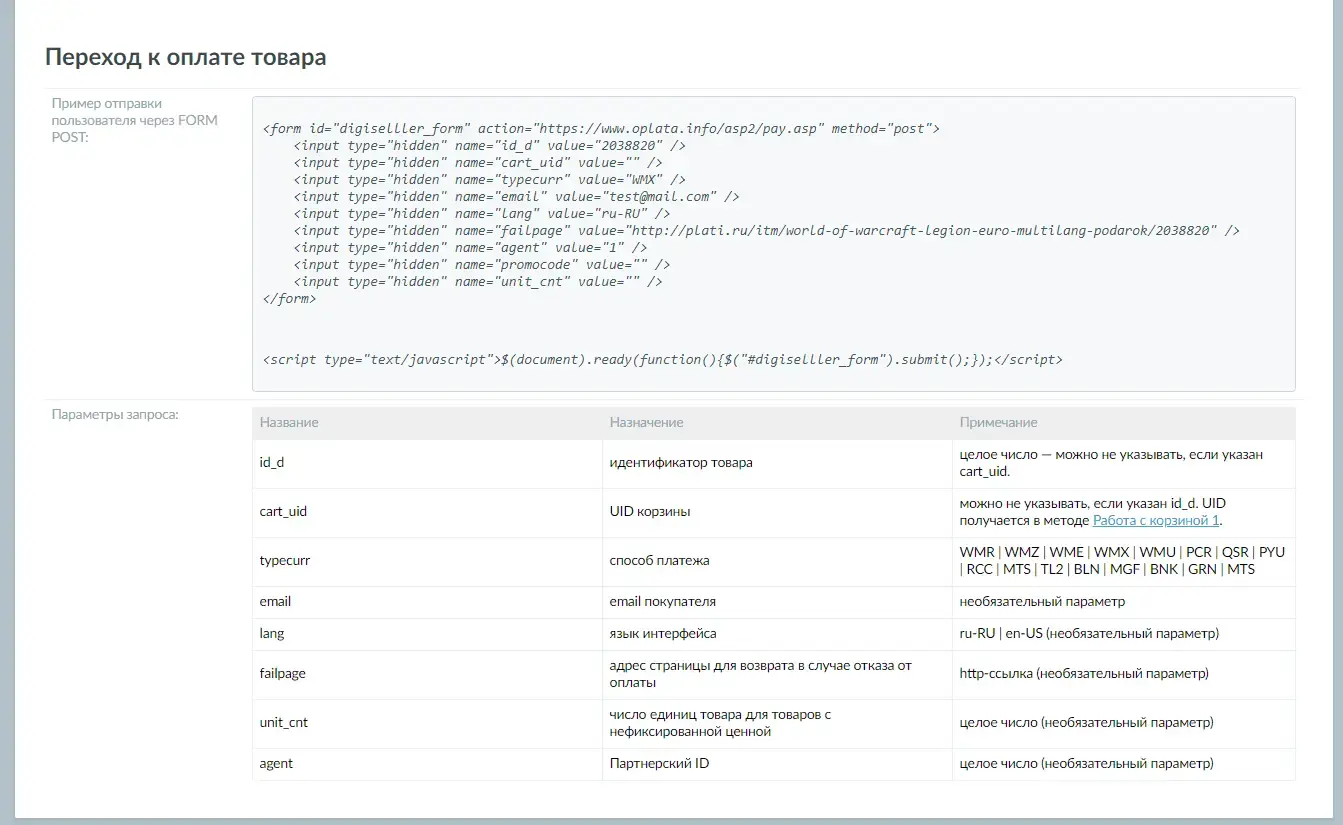Screen dimensions: 1343x825
Task: Click the text 'email покупателя'
Action: pos(662,602)
